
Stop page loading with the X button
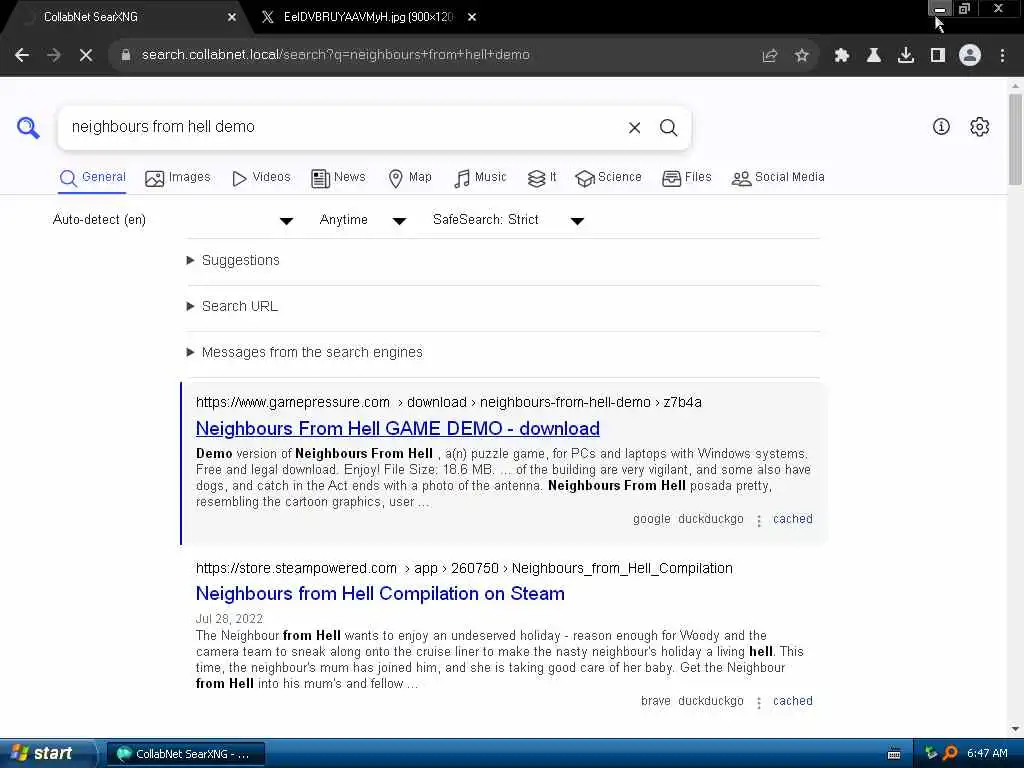tap(86, 55)
